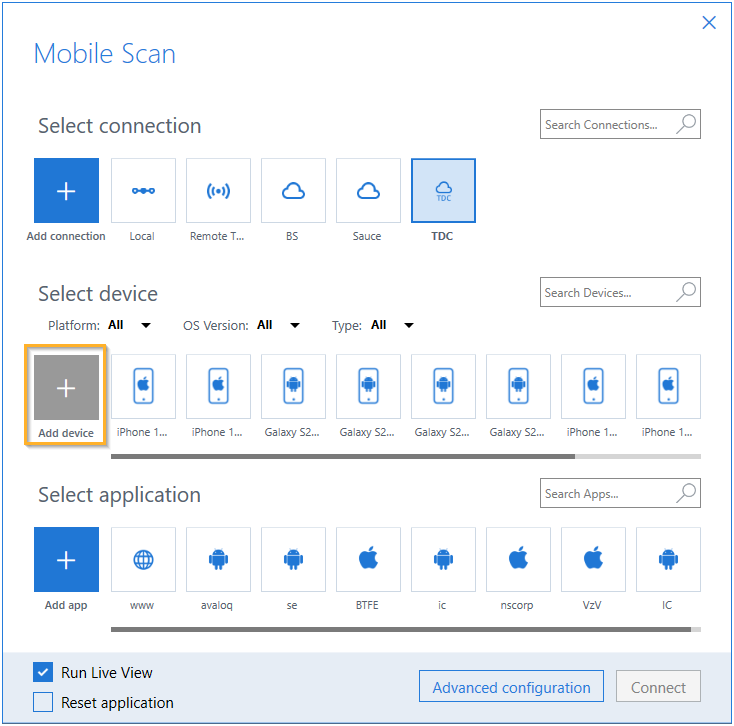Click the Add device plus tile

coord(66,388)
